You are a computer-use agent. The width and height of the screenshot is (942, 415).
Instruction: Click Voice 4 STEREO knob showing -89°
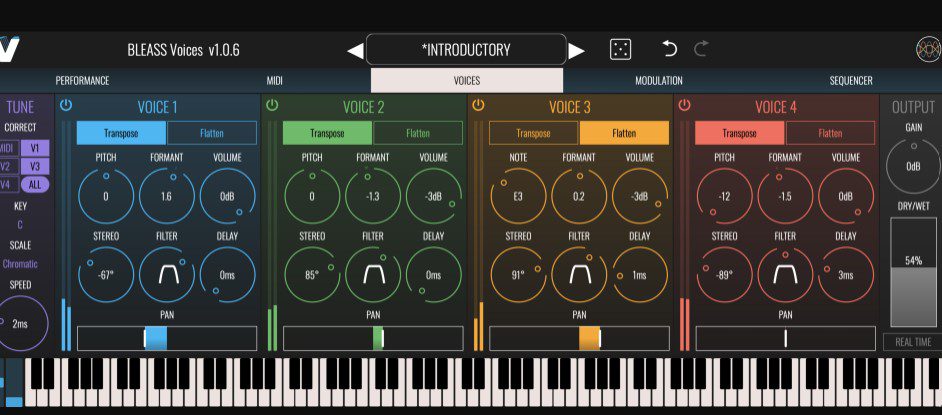point(724,274)
